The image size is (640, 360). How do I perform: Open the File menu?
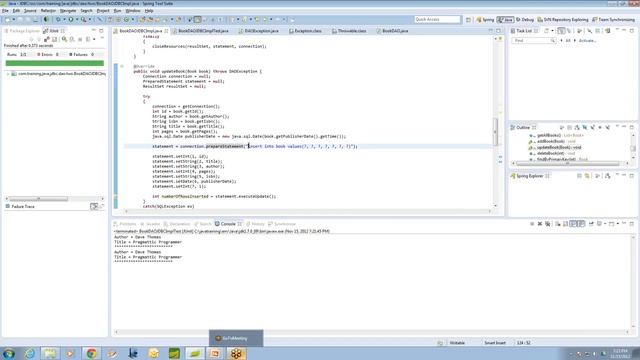tap(5, 11)
